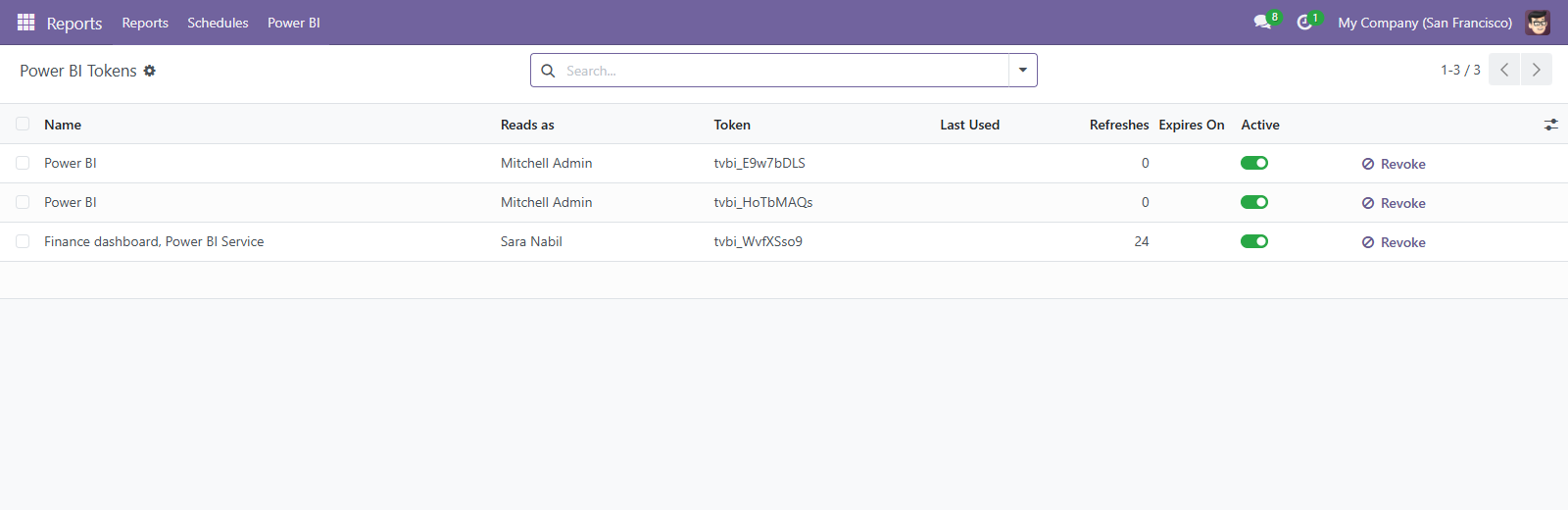This screenshot has height=510, width=1568.
Task: Sort by Active column header
Action: coord(1260,125)
